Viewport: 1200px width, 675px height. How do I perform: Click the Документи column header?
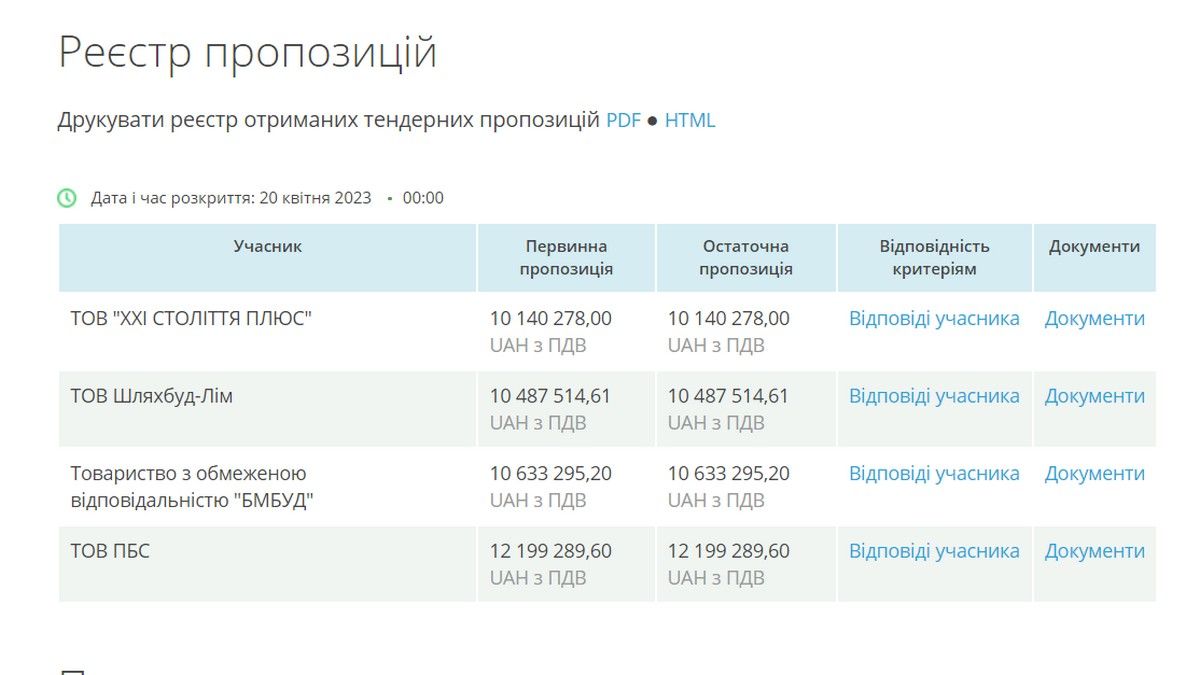click(1094, 246)
